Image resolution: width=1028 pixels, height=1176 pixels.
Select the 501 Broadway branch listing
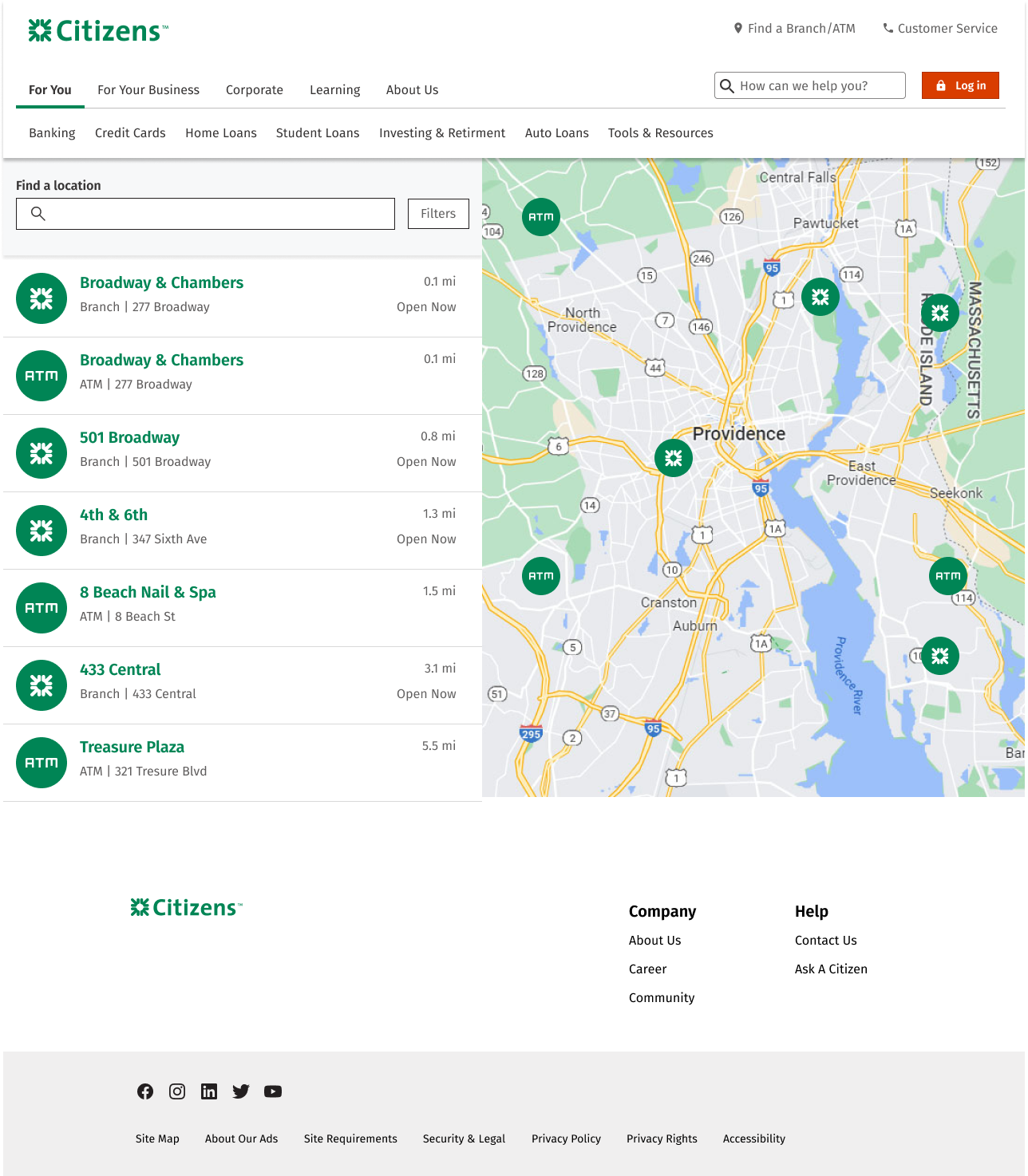tap(129, 437)
